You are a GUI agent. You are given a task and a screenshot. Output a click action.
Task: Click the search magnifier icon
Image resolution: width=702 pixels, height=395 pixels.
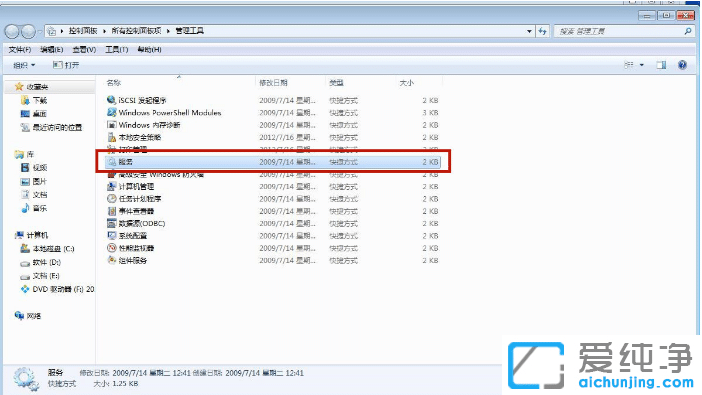click(x=688, y=31)
